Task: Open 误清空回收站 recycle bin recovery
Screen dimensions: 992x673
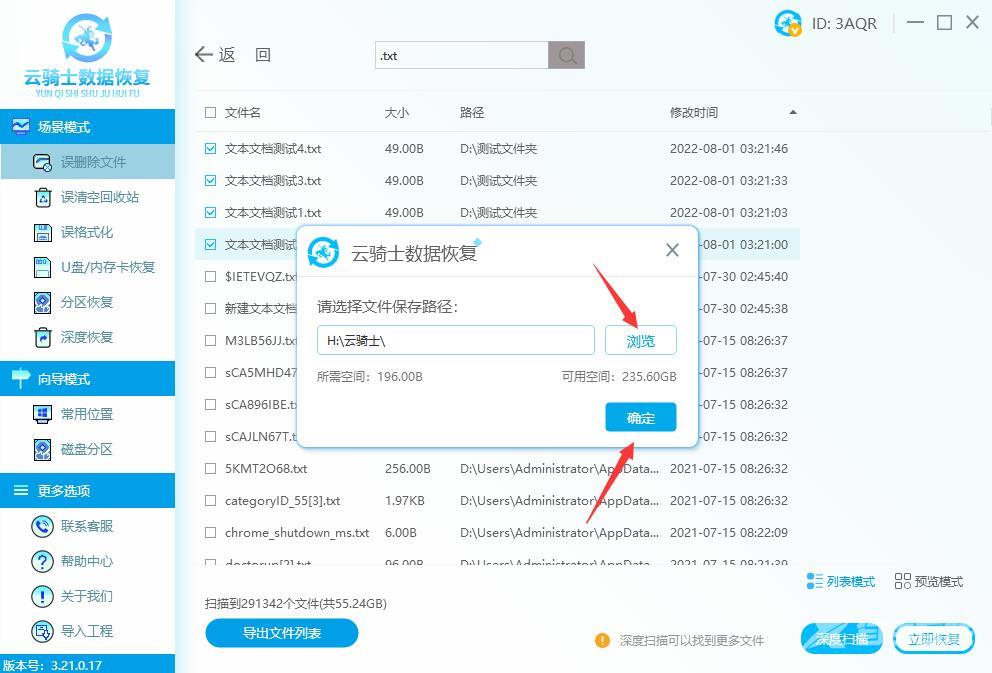Action: [87, 197]
